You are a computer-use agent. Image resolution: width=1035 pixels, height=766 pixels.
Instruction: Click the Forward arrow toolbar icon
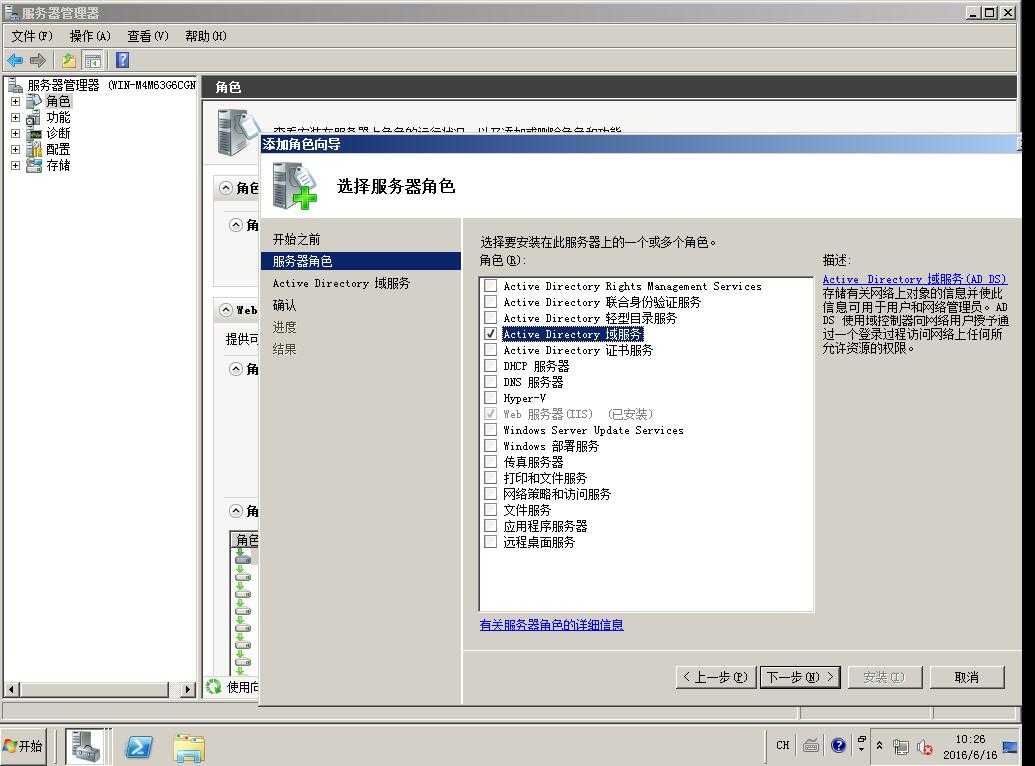38,61
